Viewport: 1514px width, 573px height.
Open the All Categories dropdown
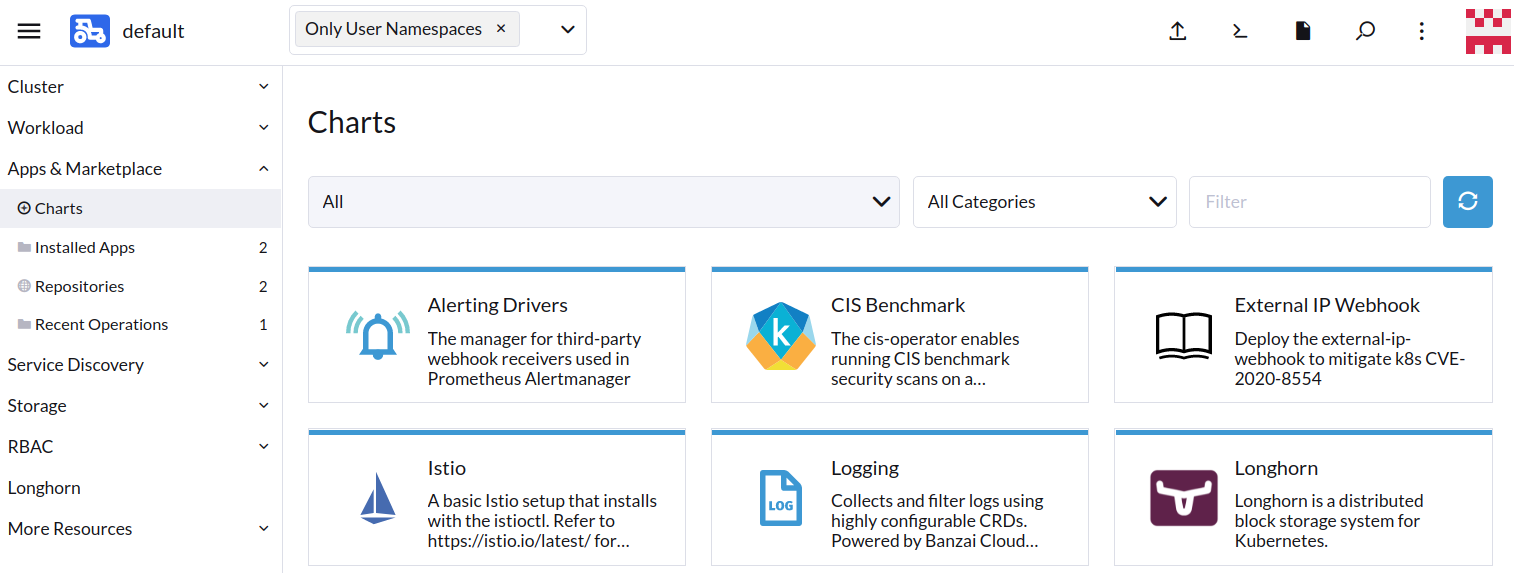pyautogui.click(x=1044, y=202)
